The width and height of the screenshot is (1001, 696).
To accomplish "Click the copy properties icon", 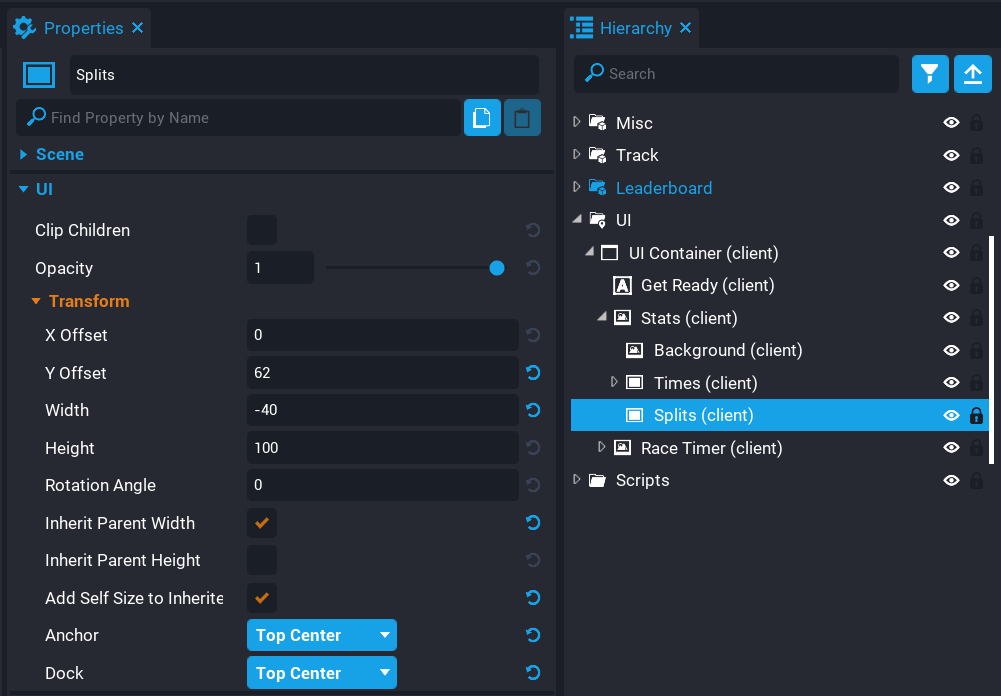I will 482,118.
